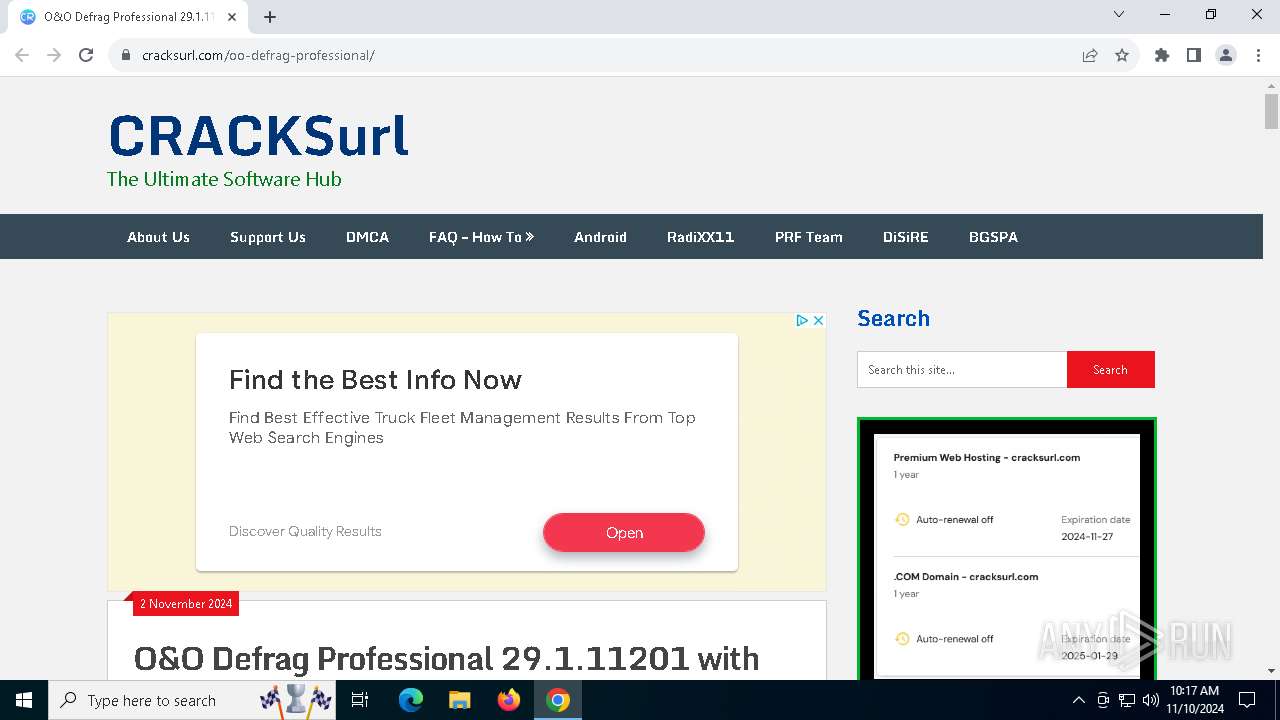Click the address bar URL
Screen dimensions: 1280x720
click(x=258, y=56)
